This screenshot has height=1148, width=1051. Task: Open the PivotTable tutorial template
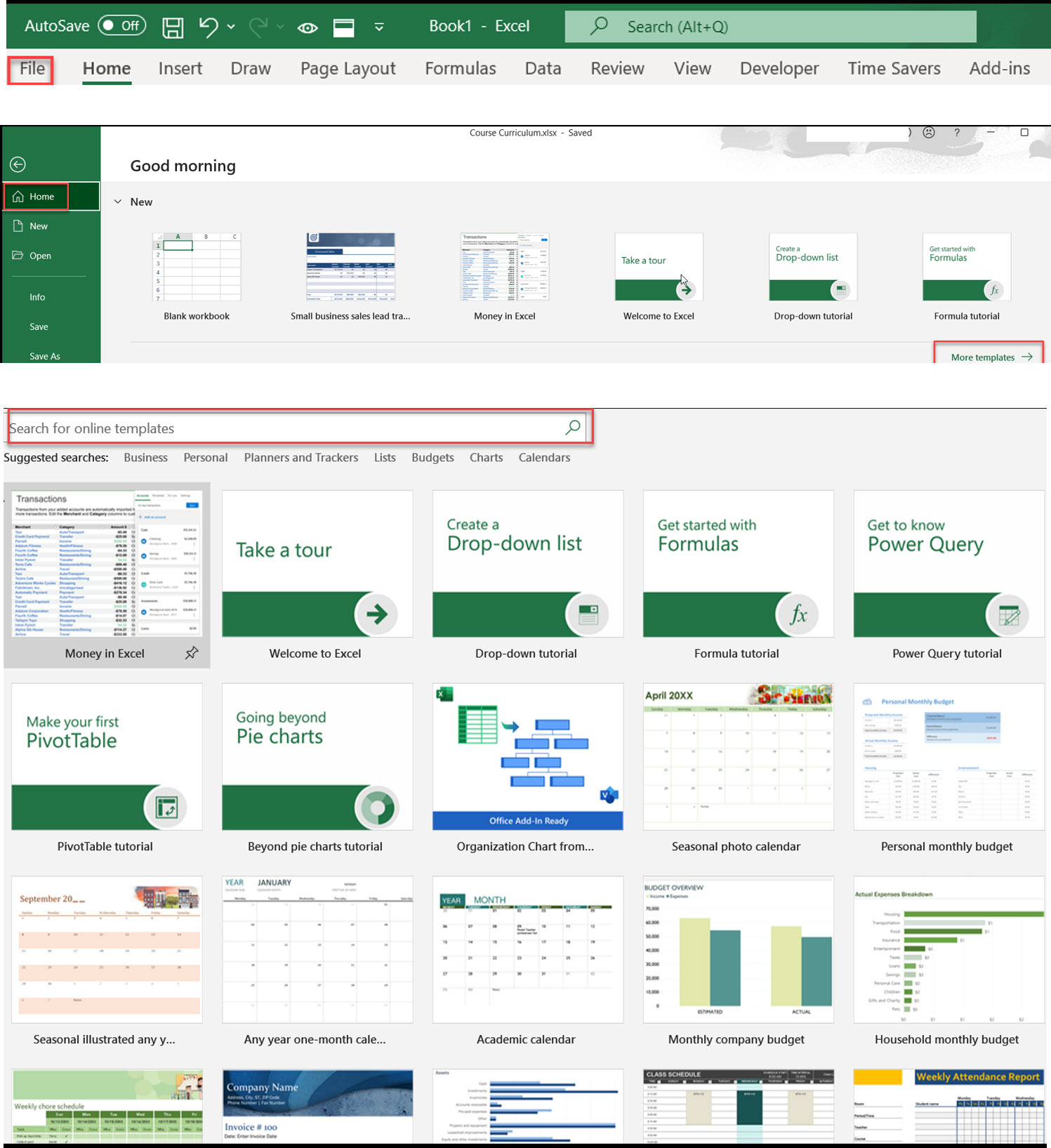click(107, 757)
